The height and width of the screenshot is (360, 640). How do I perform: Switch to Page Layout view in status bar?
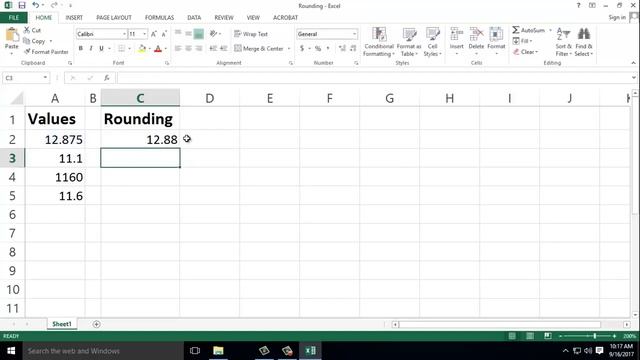pos(530,336)
